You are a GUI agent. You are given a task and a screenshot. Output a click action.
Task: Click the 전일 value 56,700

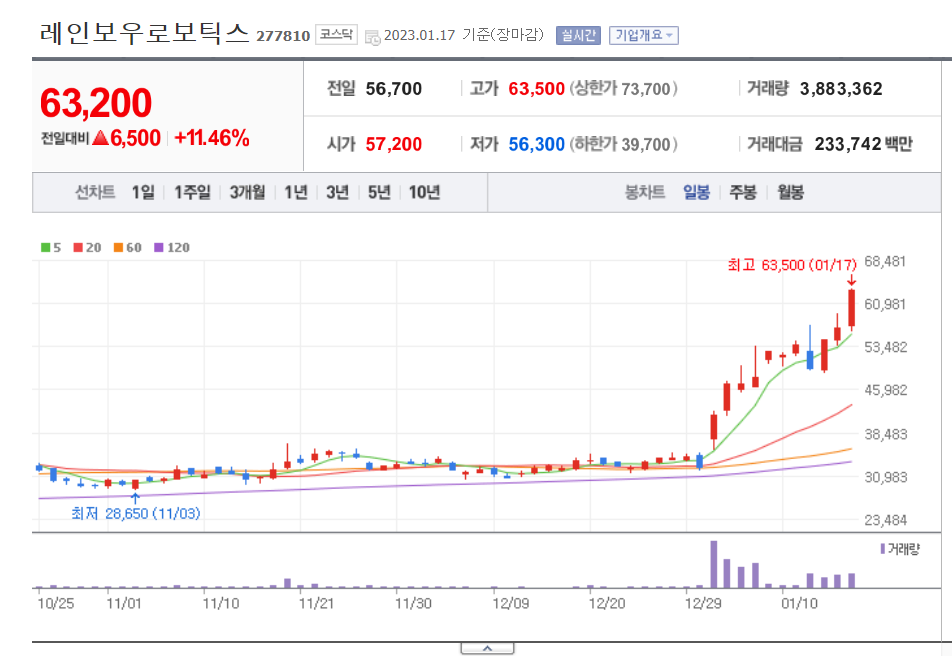pyautogui.click(x=393, y=89)
